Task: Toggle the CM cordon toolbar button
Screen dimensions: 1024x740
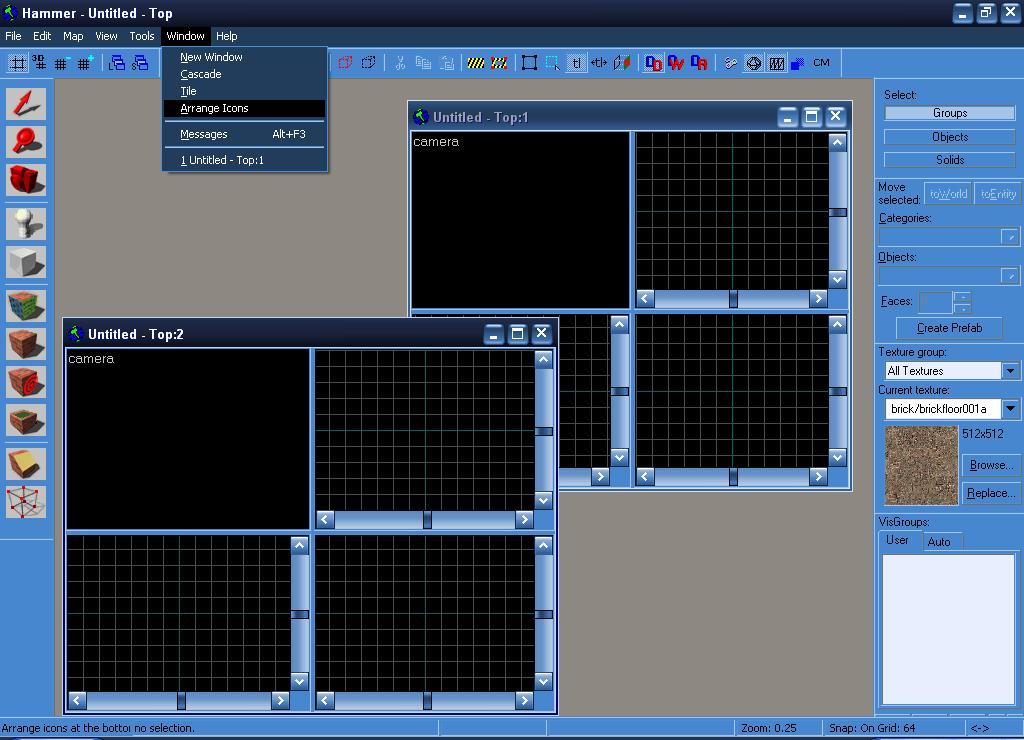Action: point(821,63)
